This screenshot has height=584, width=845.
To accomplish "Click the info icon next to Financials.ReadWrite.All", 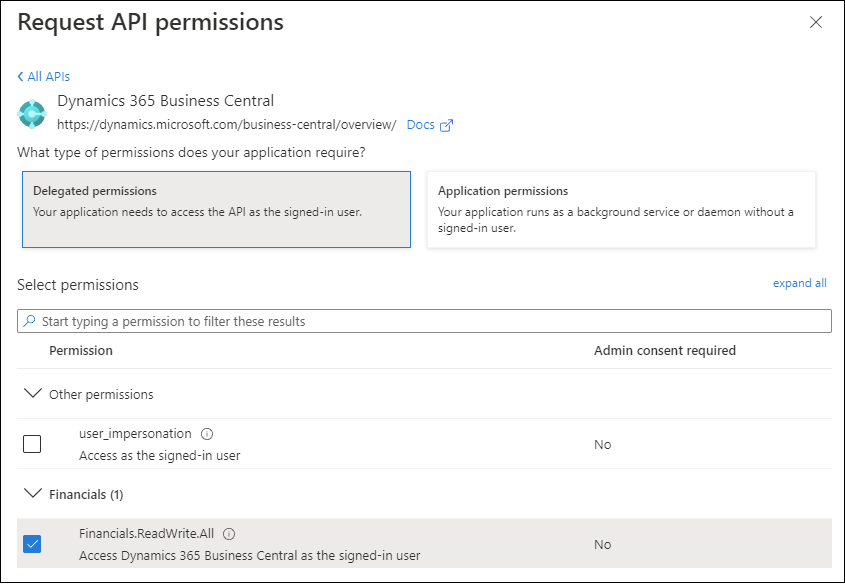I will [x=229, y=534].
